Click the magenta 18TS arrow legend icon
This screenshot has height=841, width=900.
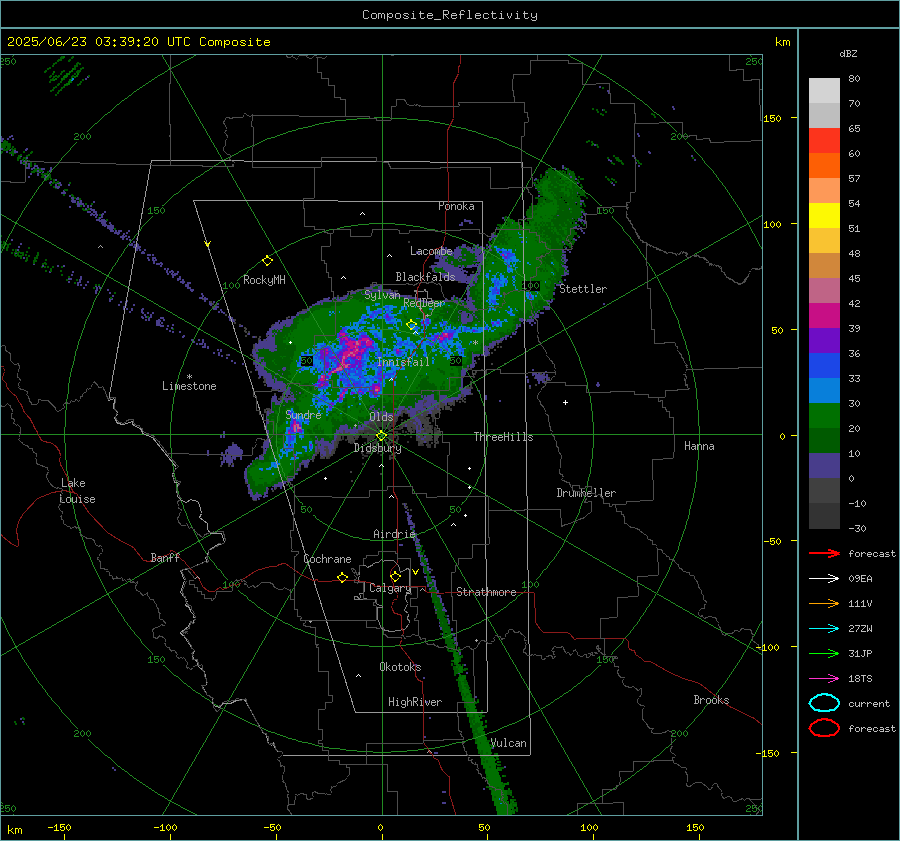(x=824, y=679)
